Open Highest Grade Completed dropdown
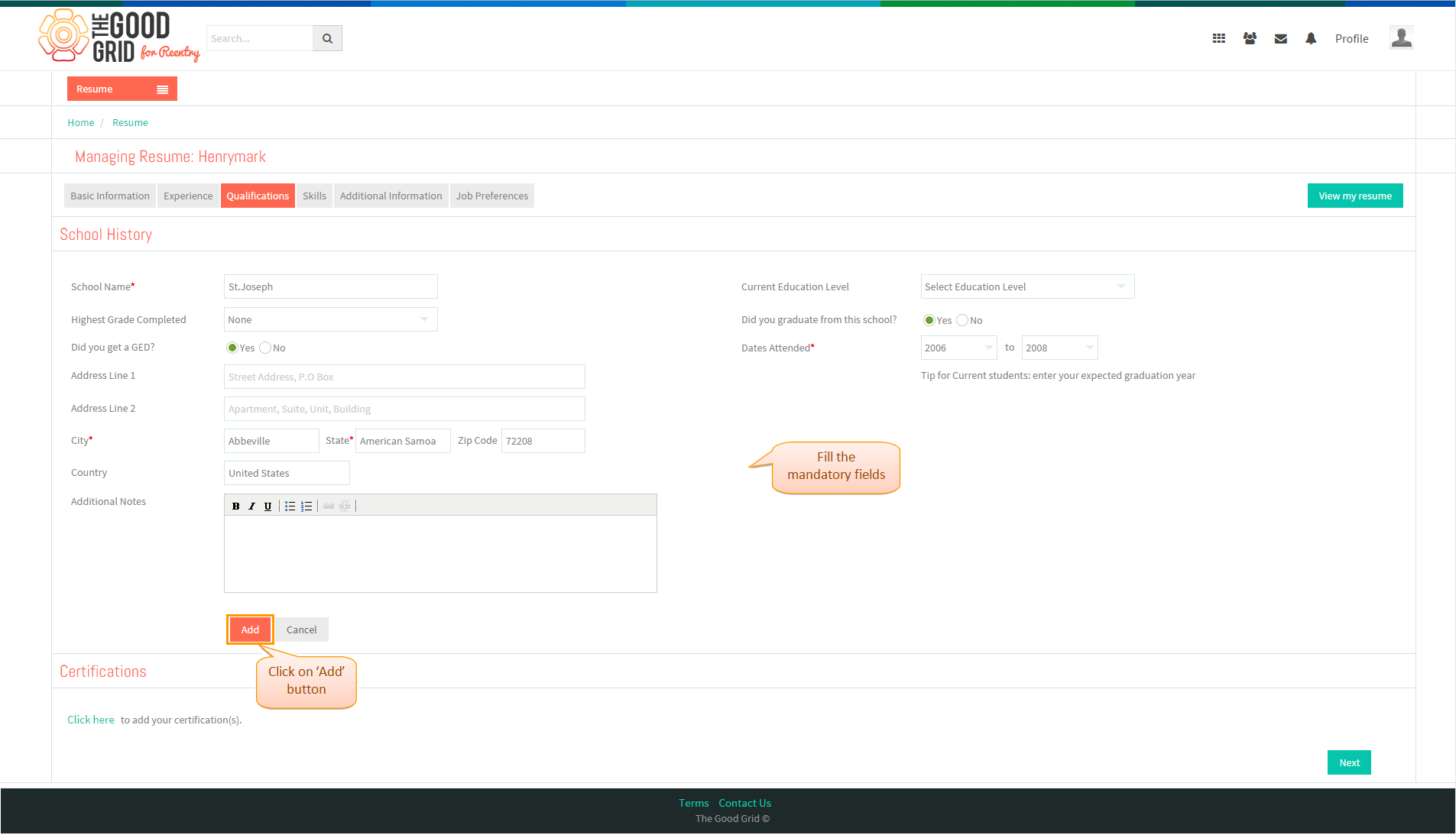The image size is (1456, 835). tap(330, 319)
